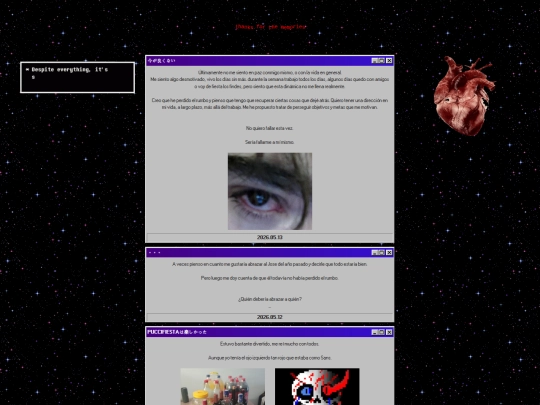Click the date 2026.05.13
Screen dimensions: 540x405
pyautogui.click(x=270, y=237)
